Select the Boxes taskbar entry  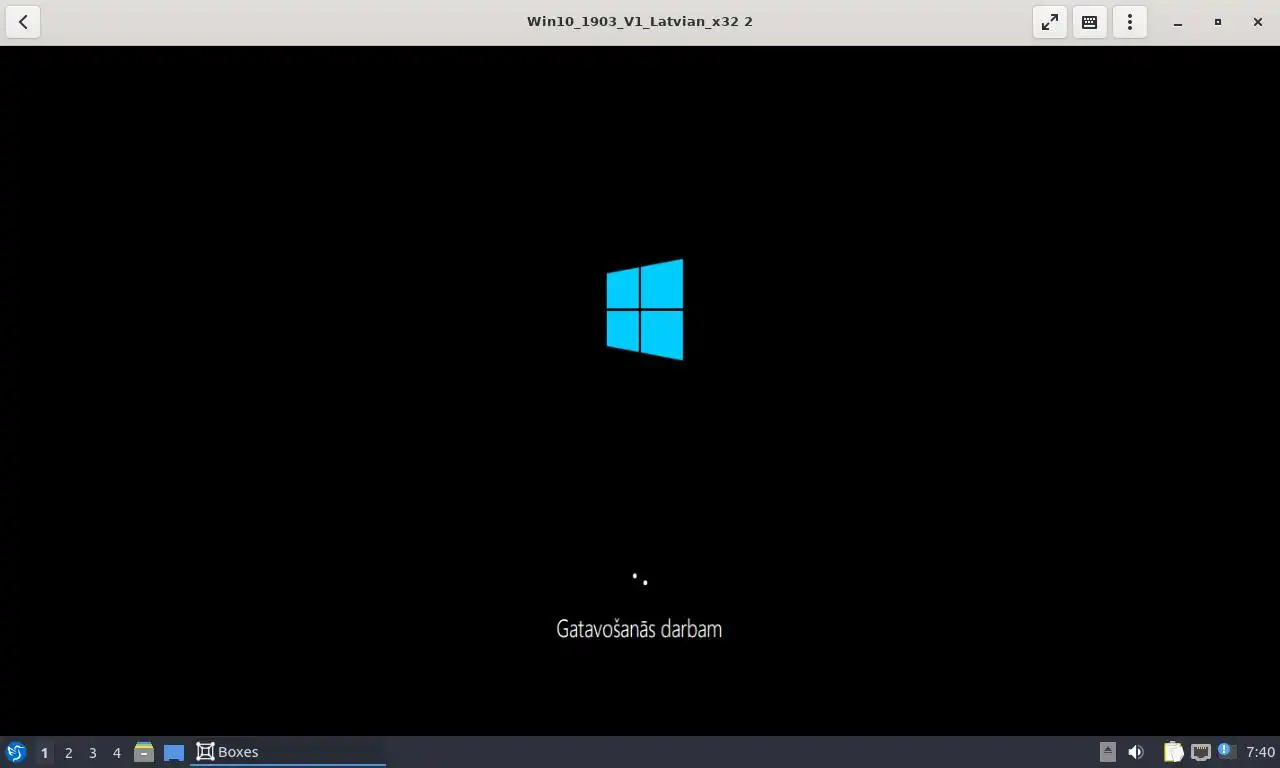coord(288,752)
